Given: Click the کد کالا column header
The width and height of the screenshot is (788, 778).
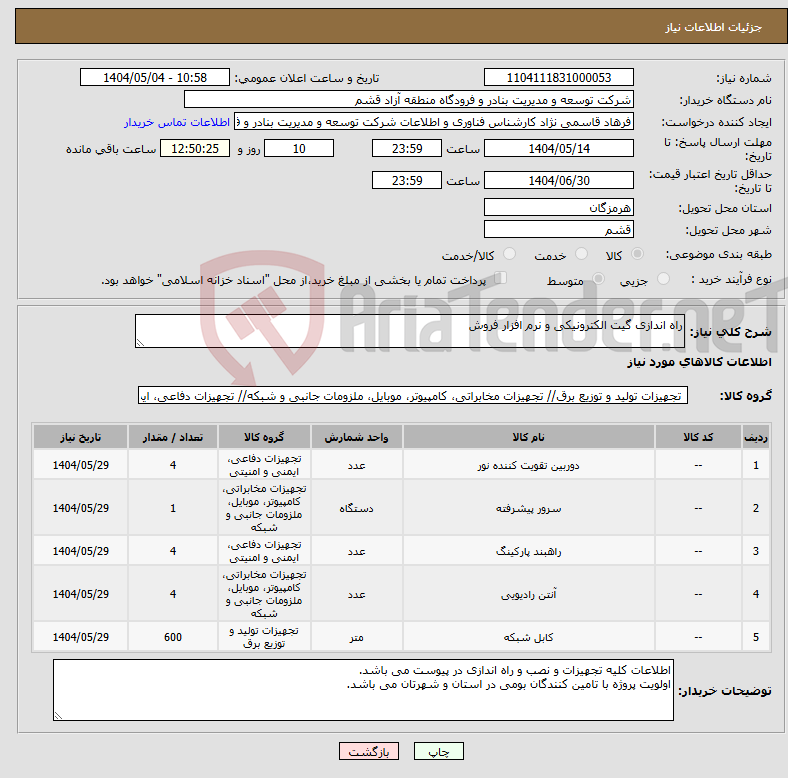Looking at the screenshot, I should [698, 437].
